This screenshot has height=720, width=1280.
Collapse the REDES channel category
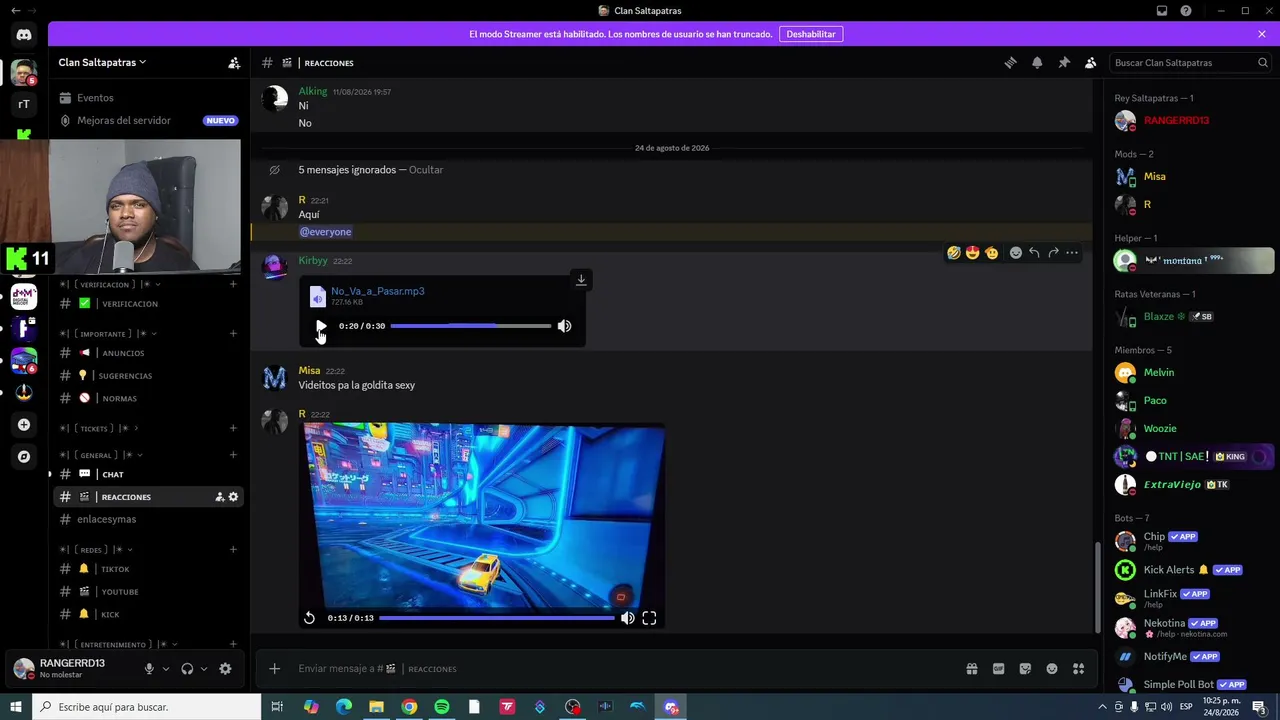click(96, 549)
